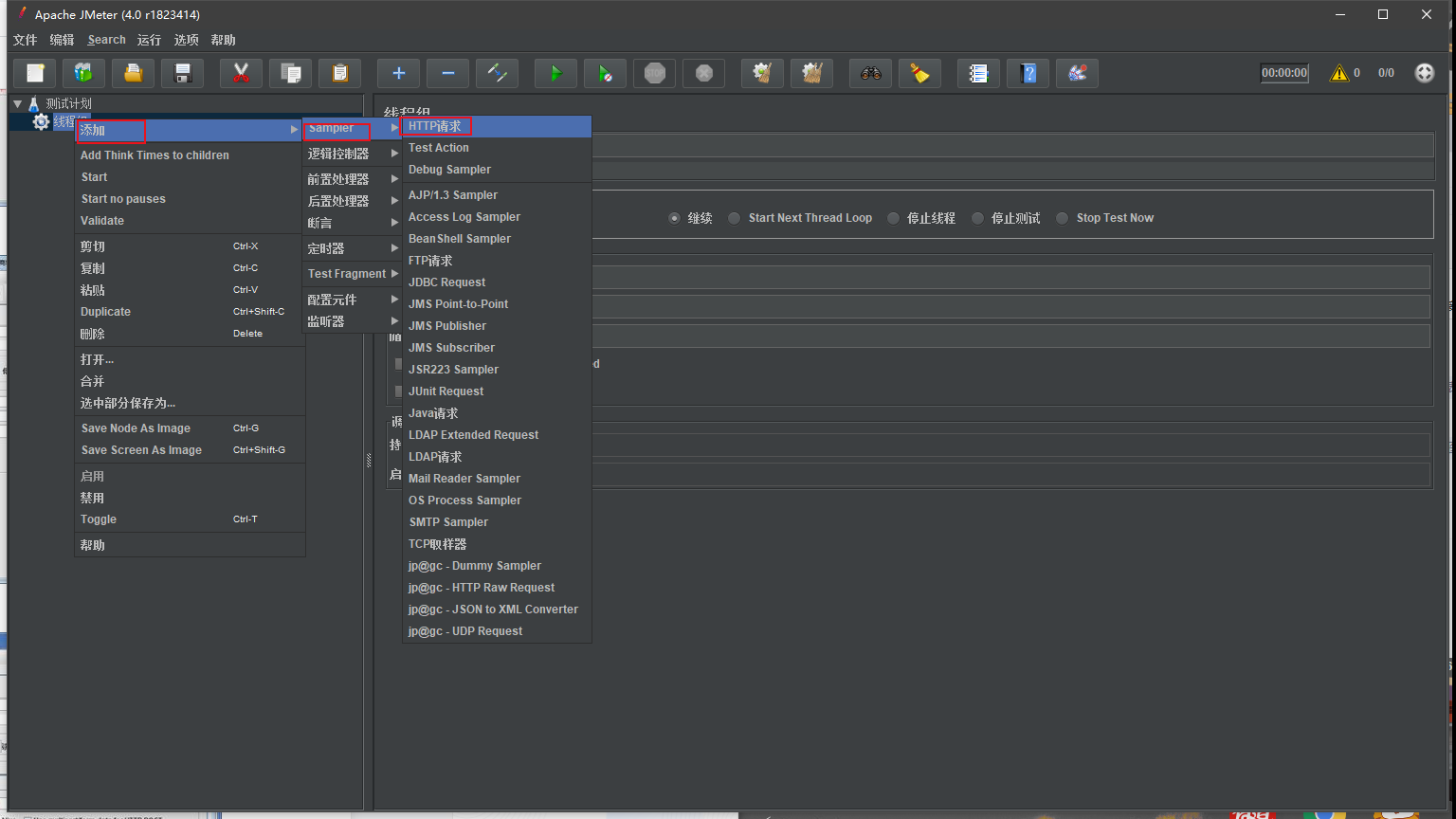Open the 运行 menu
The height and width of the screenshot is (819, 1456).
(149, 40)
